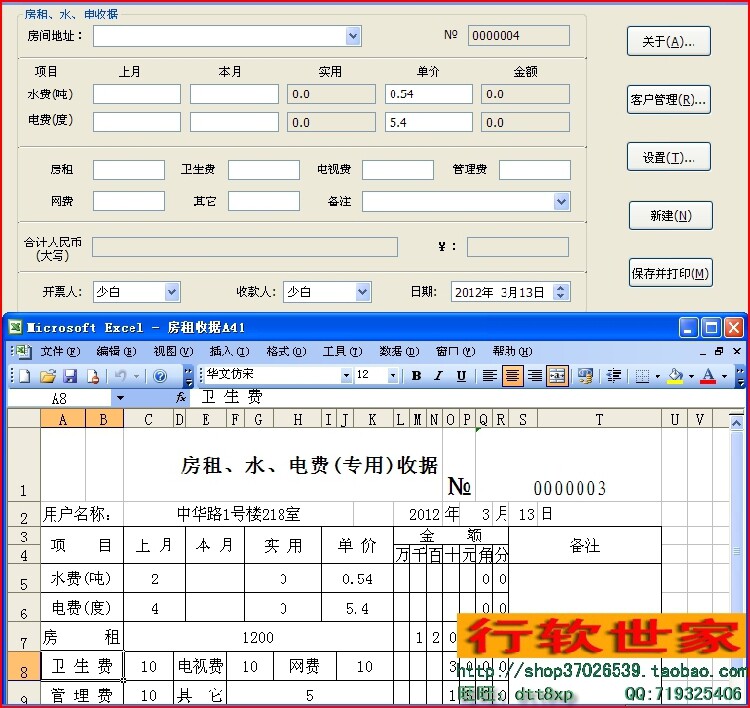Open the 数据(D) menu

click(399, 352)
